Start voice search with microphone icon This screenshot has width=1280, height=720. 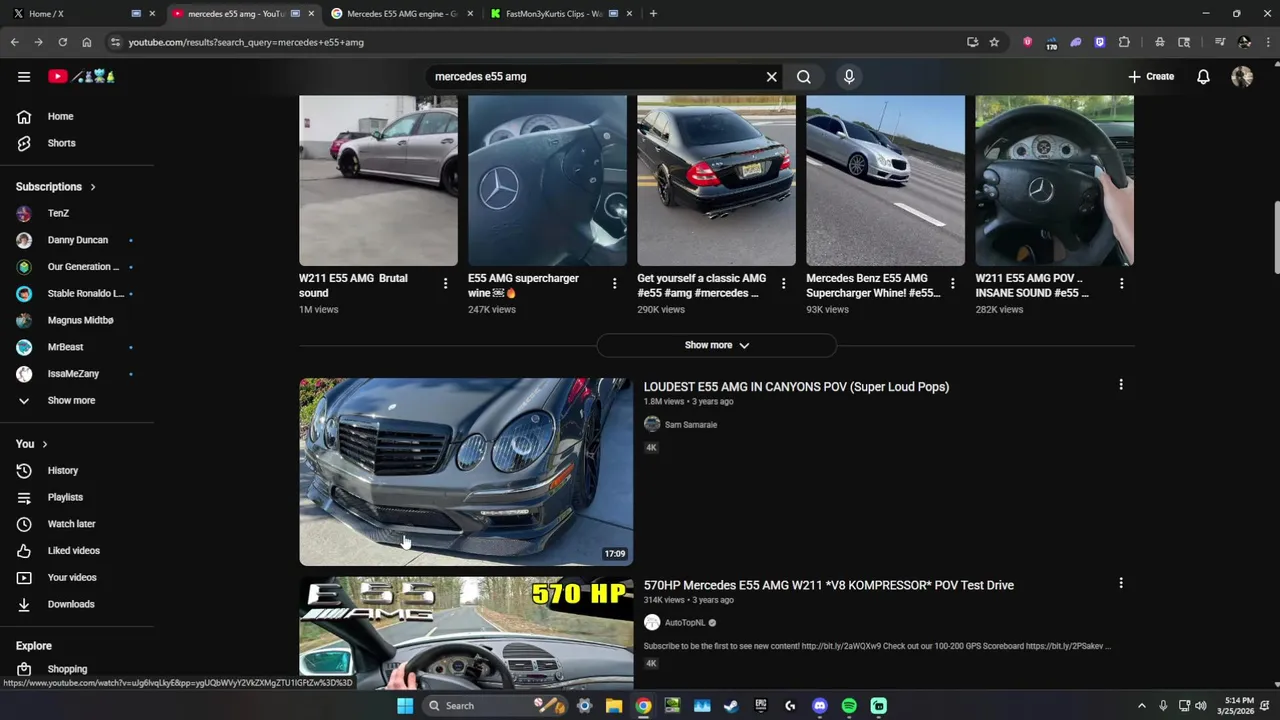pos(849,76)
